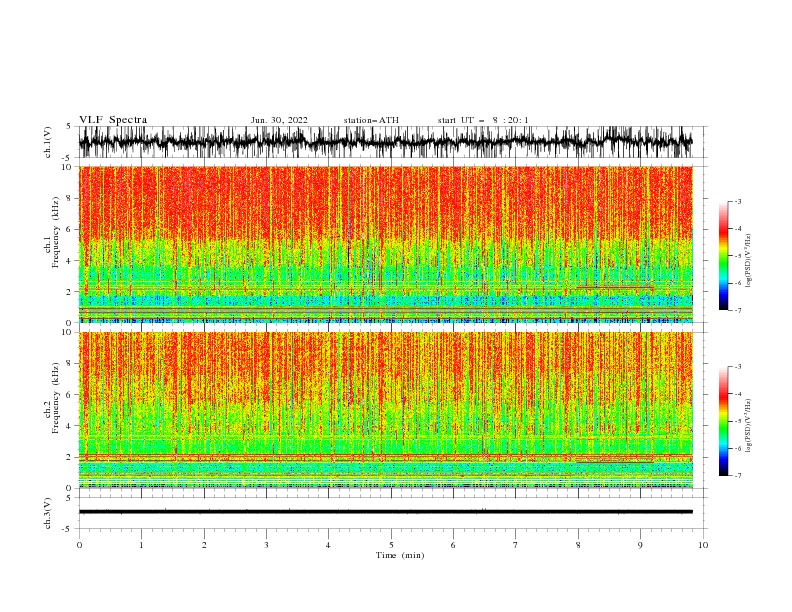Click the 'VLF Spectra' title text

(113, 120)
